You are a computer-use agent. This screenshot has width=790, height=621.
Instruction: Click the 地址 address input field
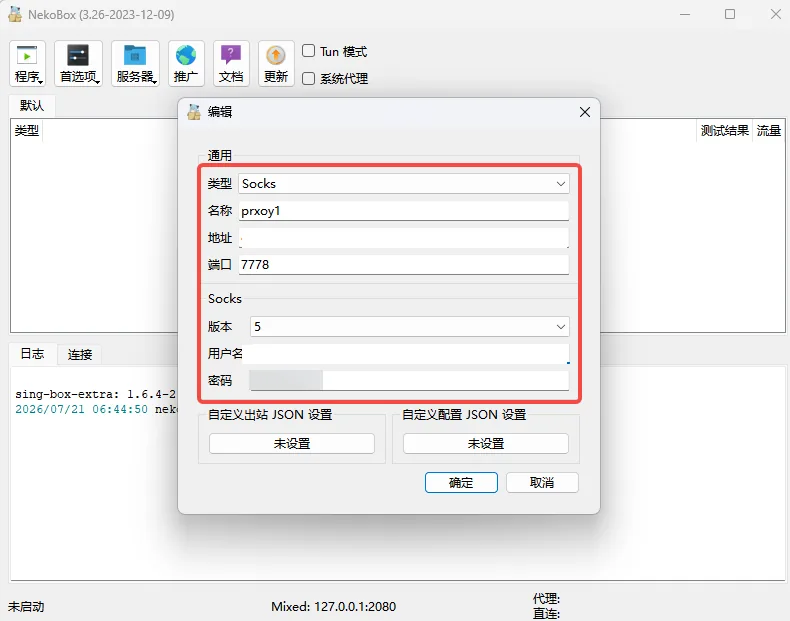(x=404, y=238)
